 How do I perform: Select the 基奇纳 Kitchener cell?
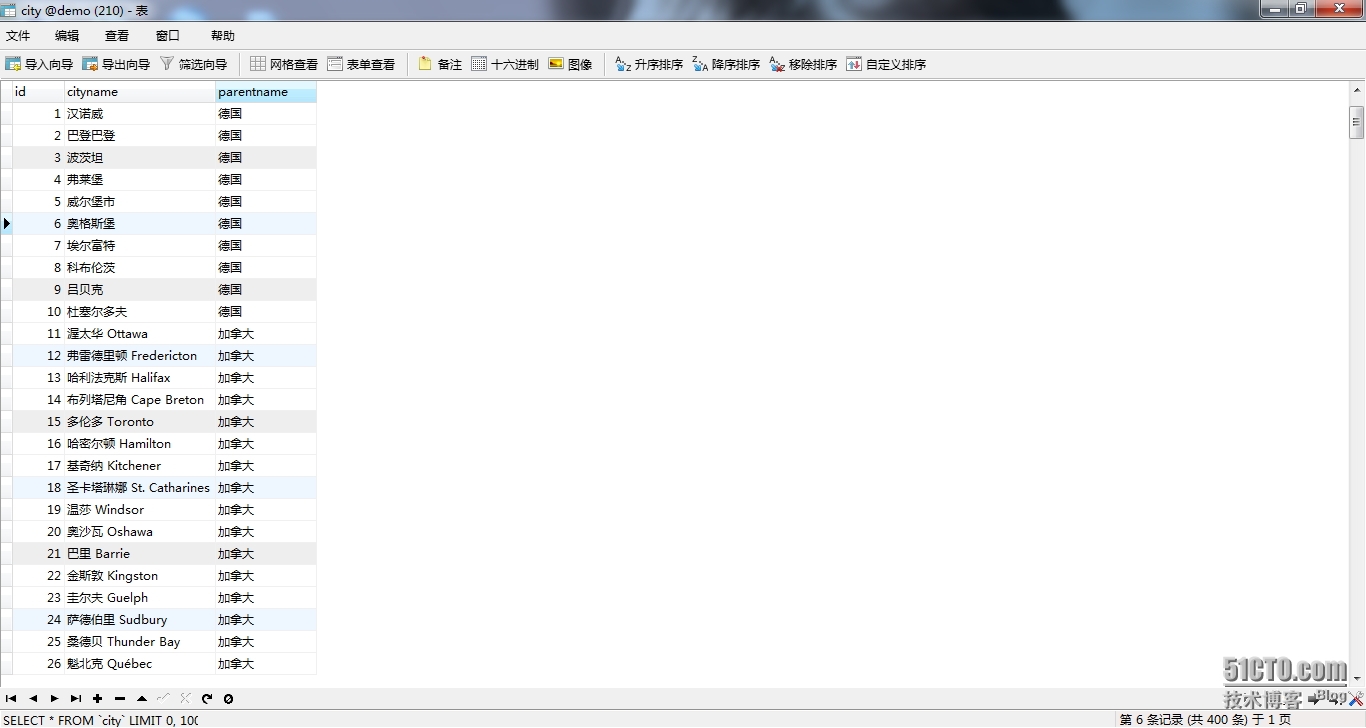(140, 466)
